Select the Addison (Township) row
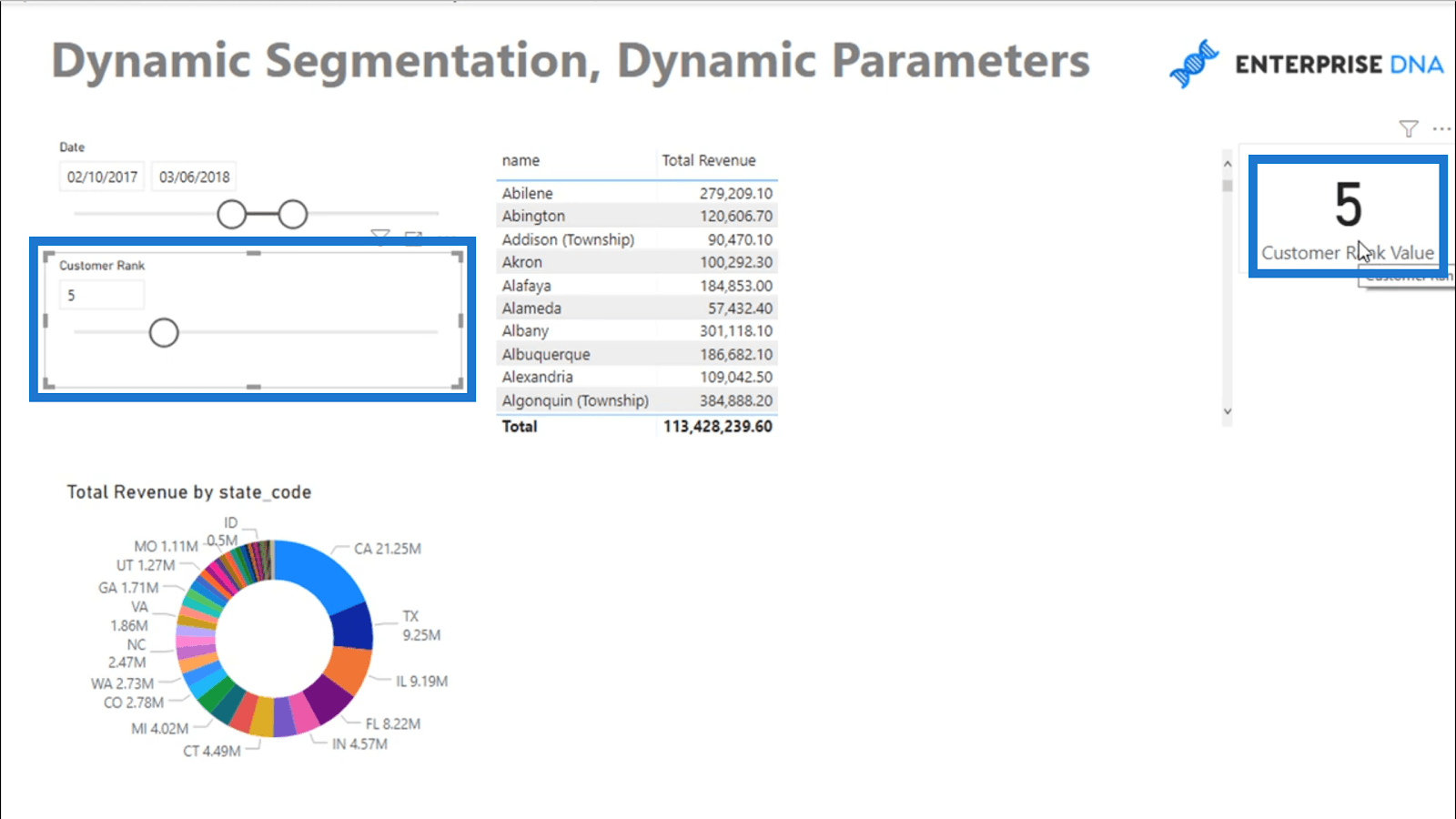The image size is (1456, 819). coord(637,239)
